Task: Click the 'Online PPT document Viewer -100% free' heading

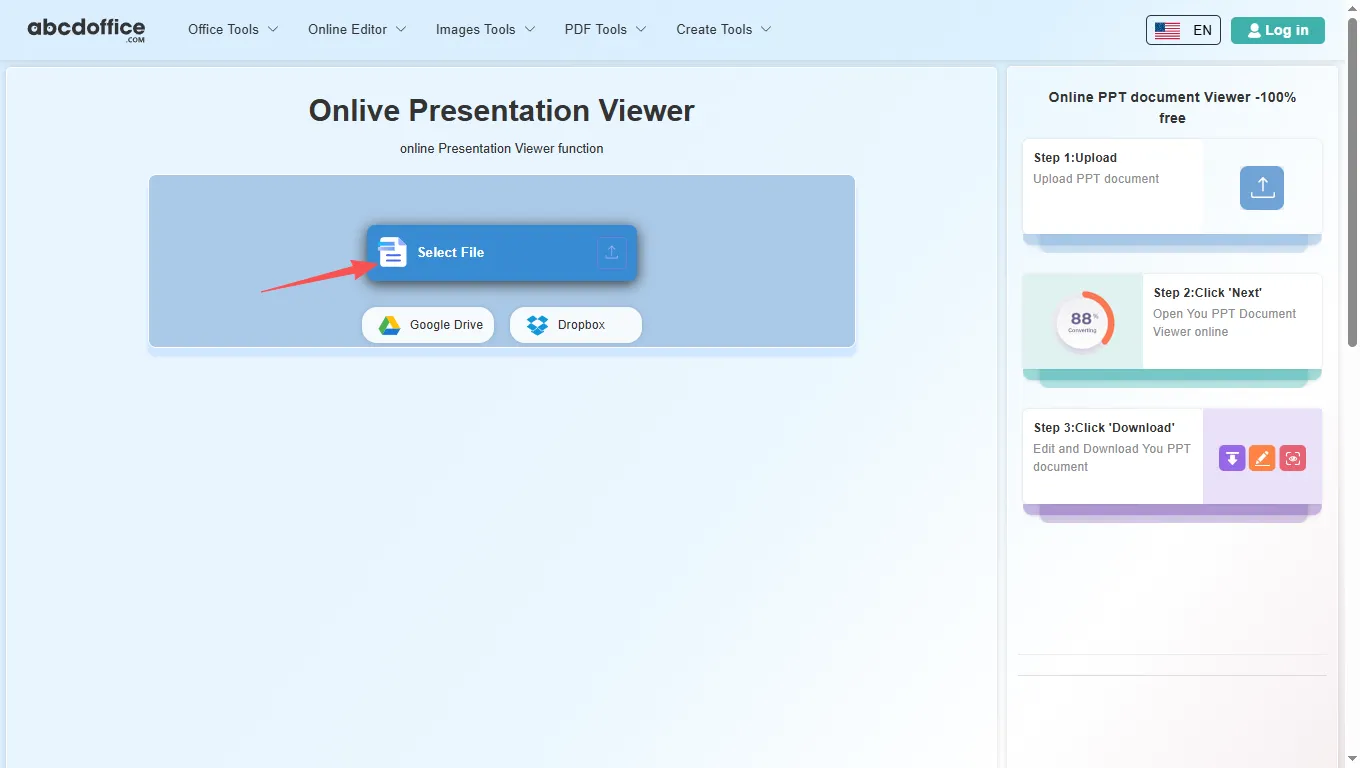Action: [x=1172, y=108]
